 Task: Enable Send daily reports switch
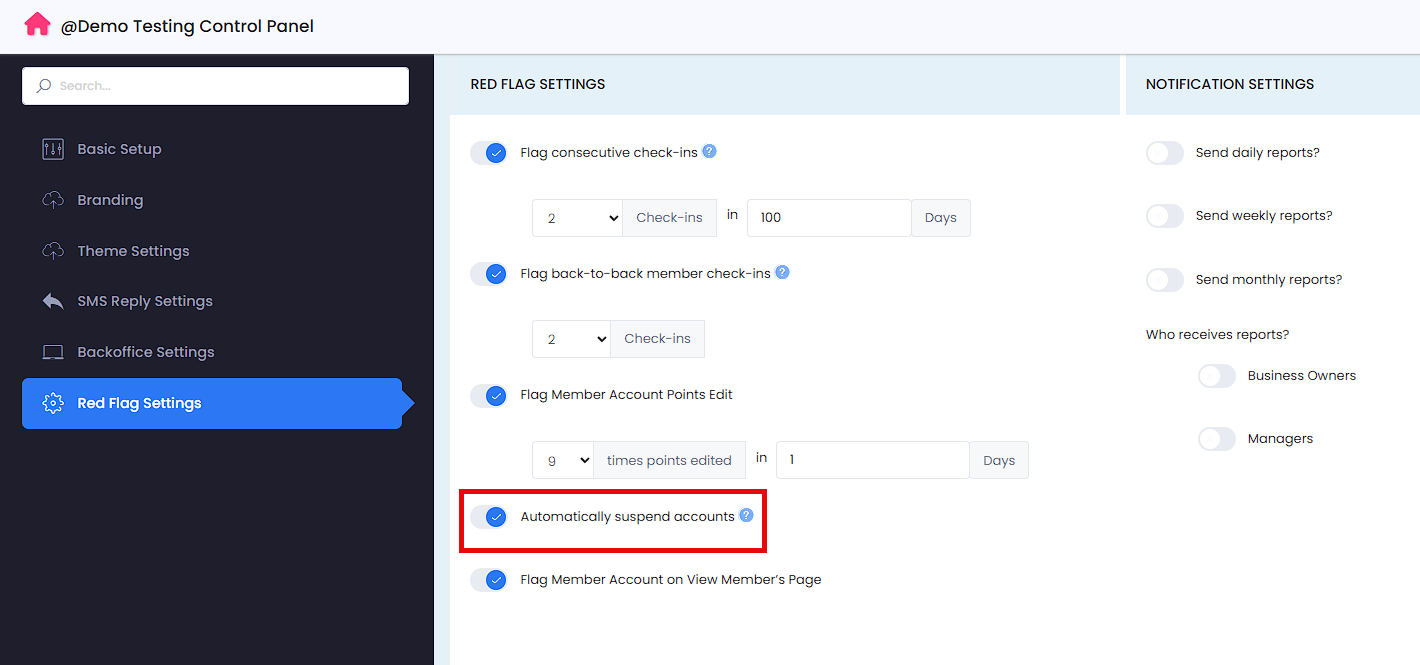pos(1165,153)
